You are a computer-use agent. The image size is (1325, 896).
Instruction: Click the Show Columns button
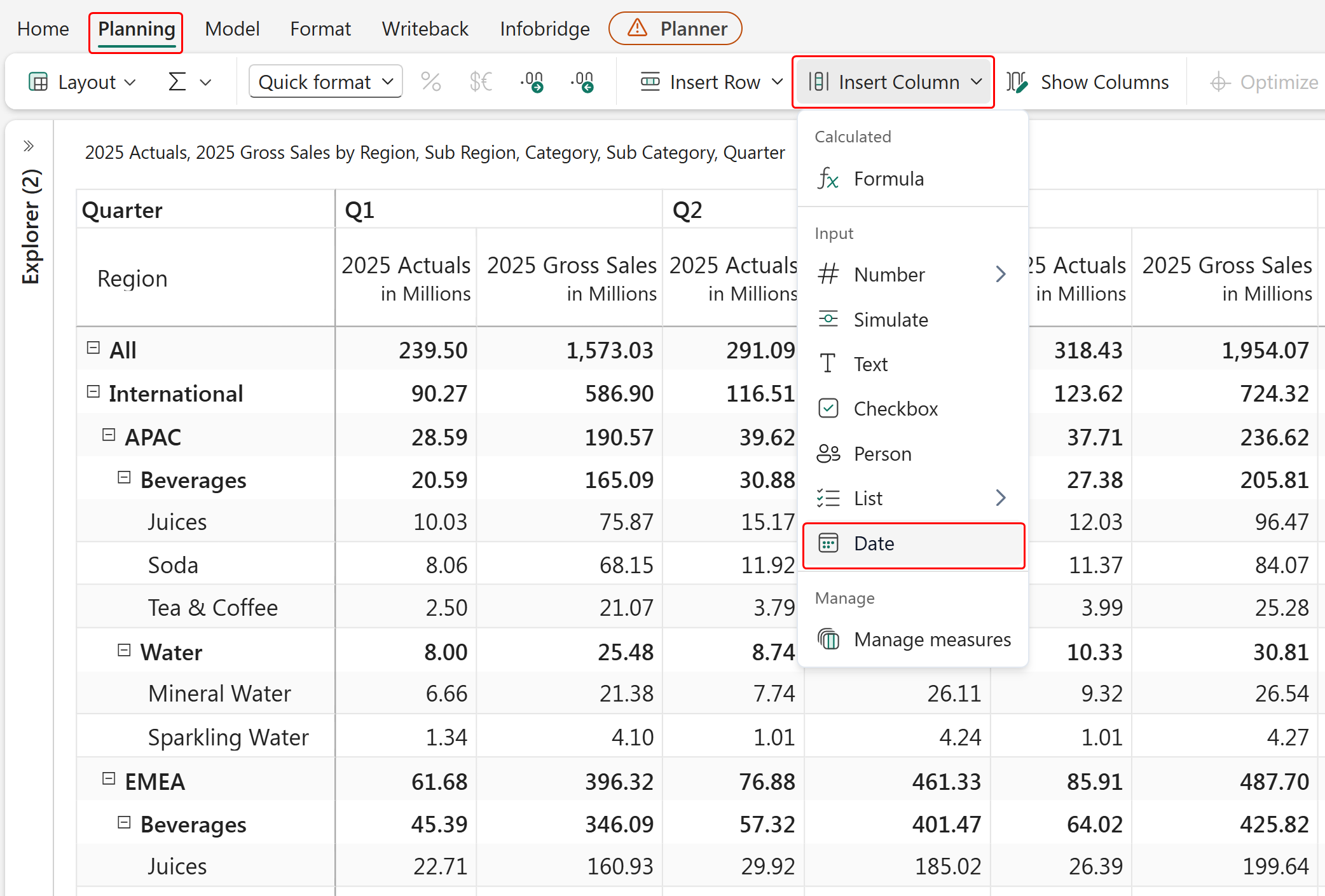[x=1088, y=82]
